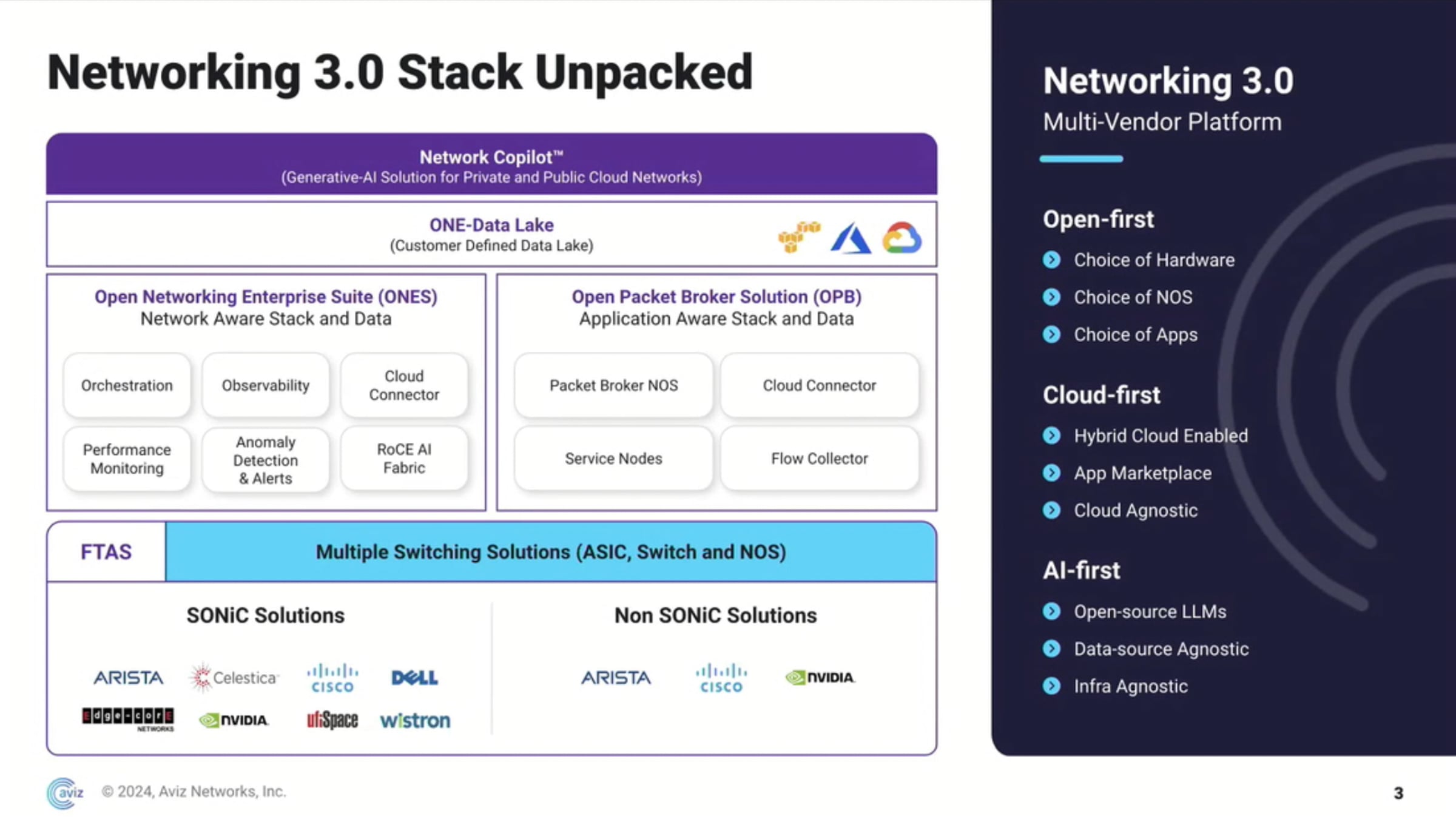Click the Packet Broker NOS box
This screenshot has width=1456, height=819.
(613, 385)
